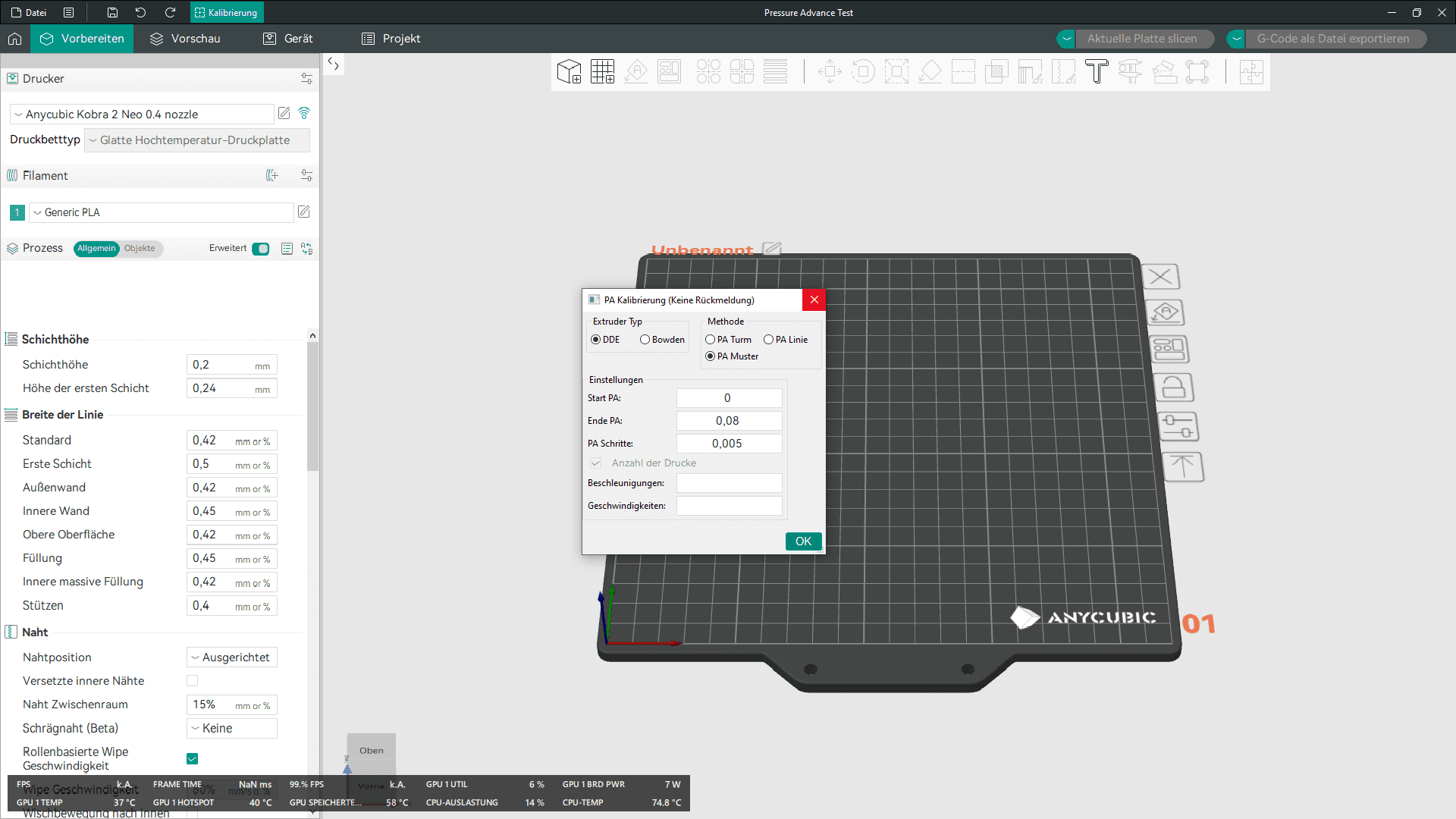Screen dimensions: 1456x819
Task: Select the Cut tool
Action: pos(963,72)
